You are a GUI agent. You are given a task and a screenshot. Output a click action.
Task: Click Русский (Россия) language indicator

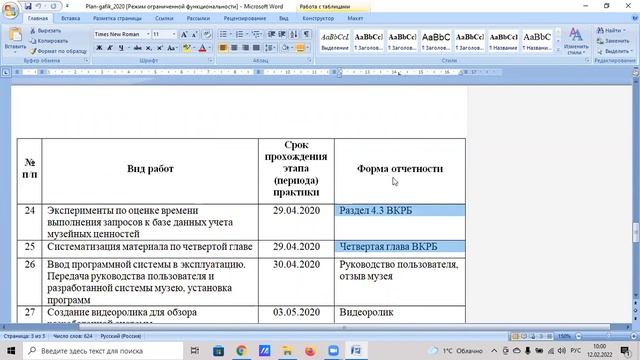pos(121,336)
